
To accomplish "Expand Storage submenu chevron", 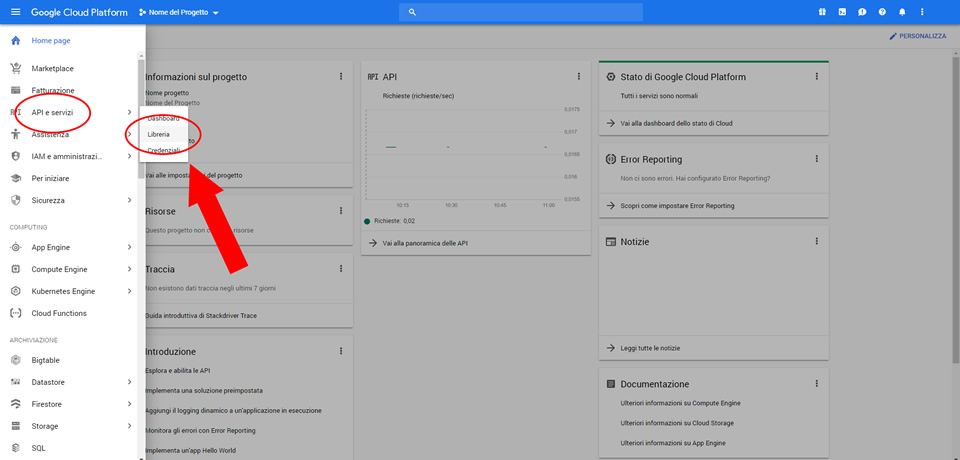I will click(129, 426).
